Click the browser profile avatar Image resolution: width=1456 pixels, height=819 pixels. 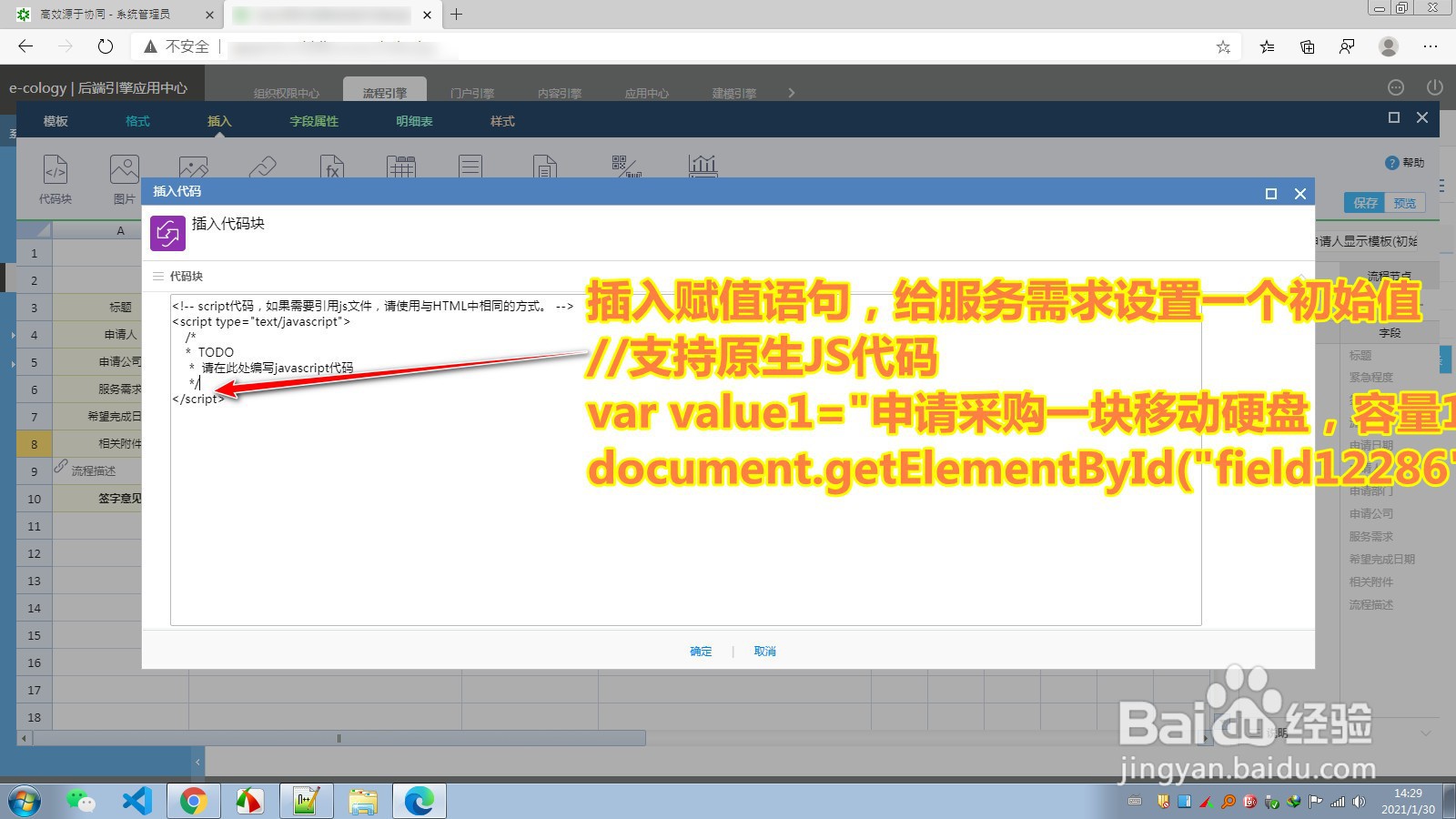pos(1389,46)
